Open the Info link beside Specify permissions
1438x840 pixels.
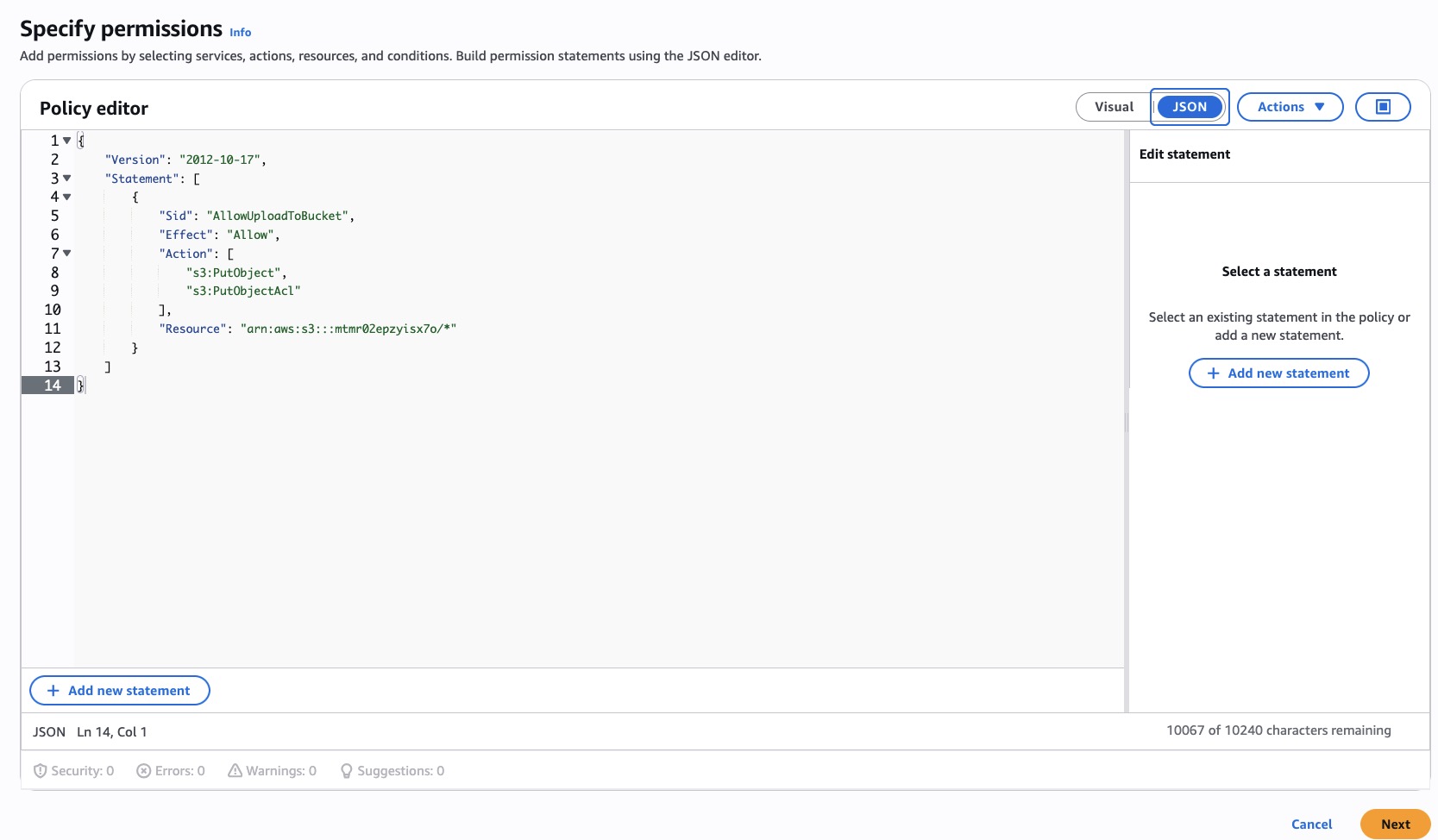tap(240, 33)
